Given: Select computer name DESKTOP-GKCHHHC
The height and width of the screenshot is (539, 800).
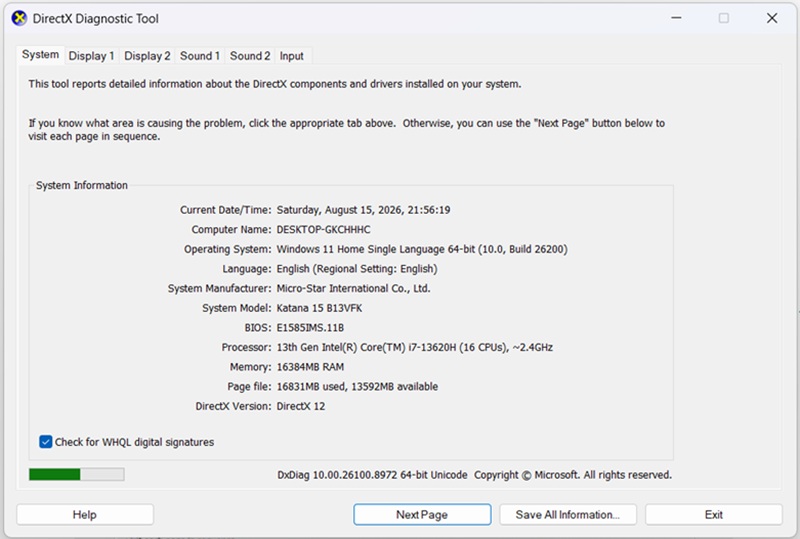Looking at the screenshot, I should click(323, 230).
